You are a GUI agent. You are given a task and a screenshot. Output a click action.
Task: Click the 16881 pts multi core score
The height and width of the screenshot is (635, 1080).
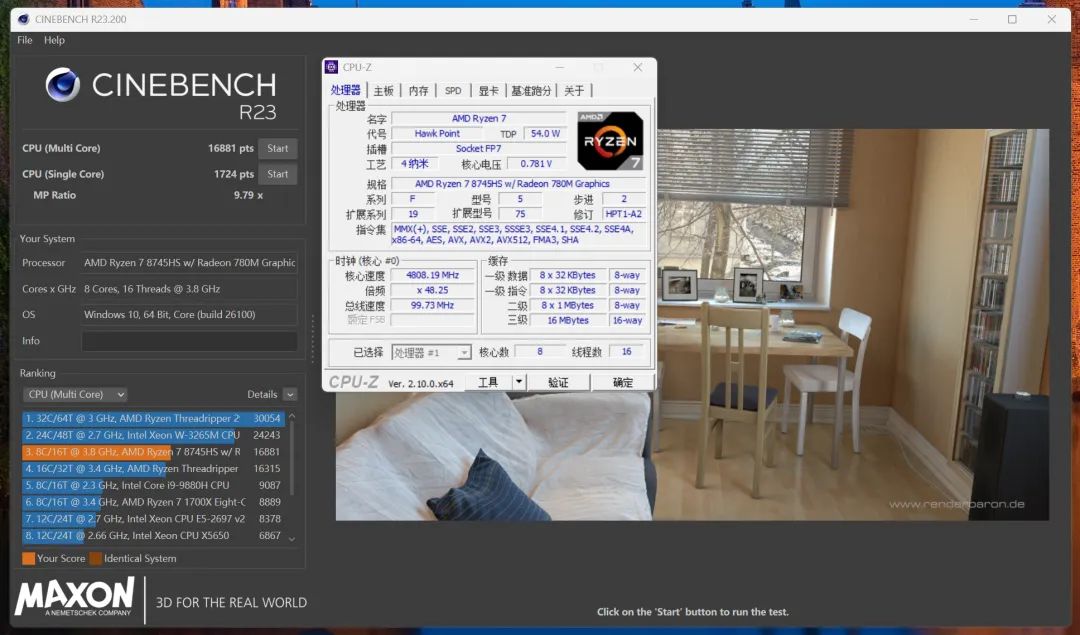[231, 148]
